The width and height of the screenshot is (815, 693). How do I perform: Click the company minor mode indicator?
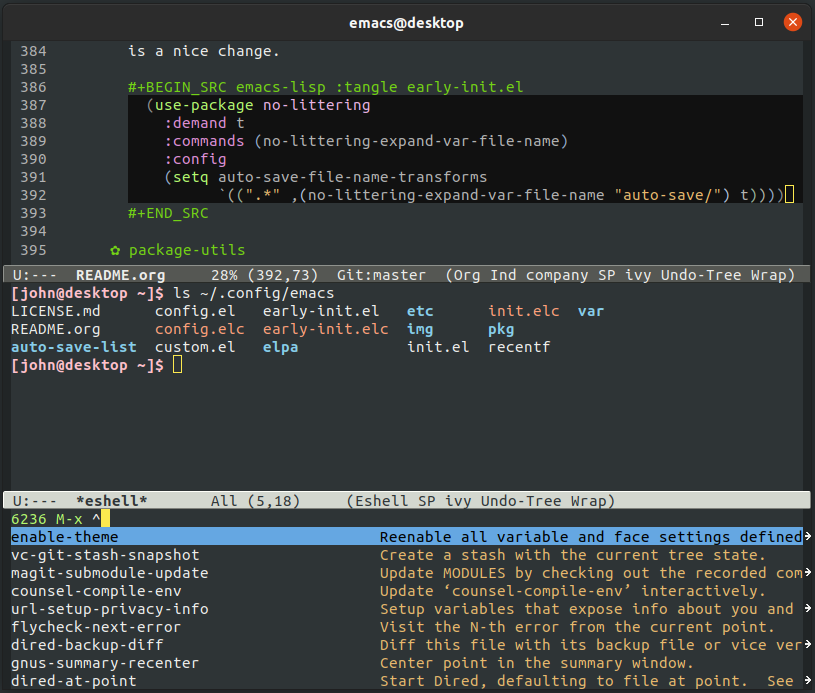(x=557, y=275)
